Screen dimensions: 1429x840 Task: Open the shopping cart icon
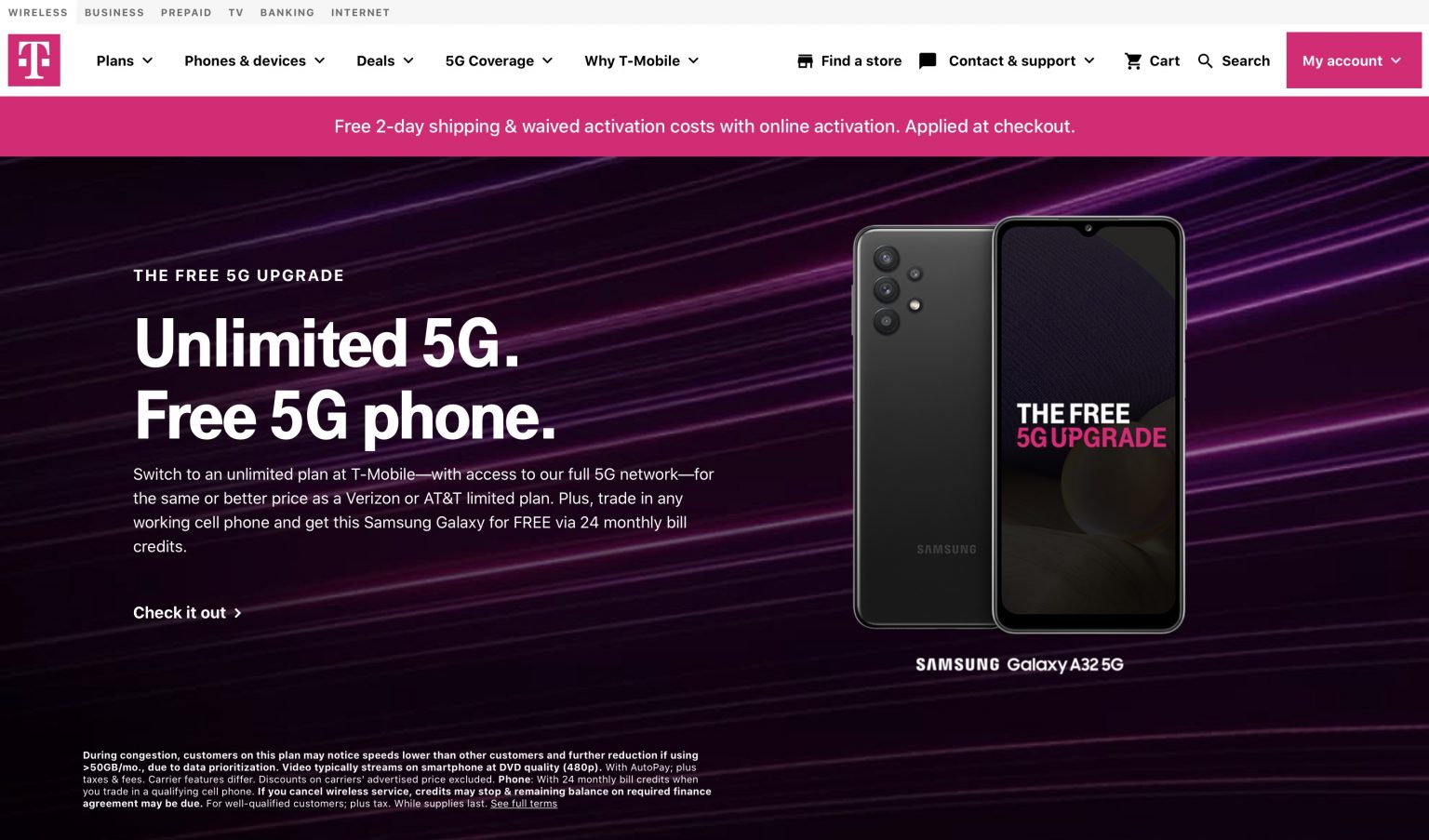point(1133,61)
